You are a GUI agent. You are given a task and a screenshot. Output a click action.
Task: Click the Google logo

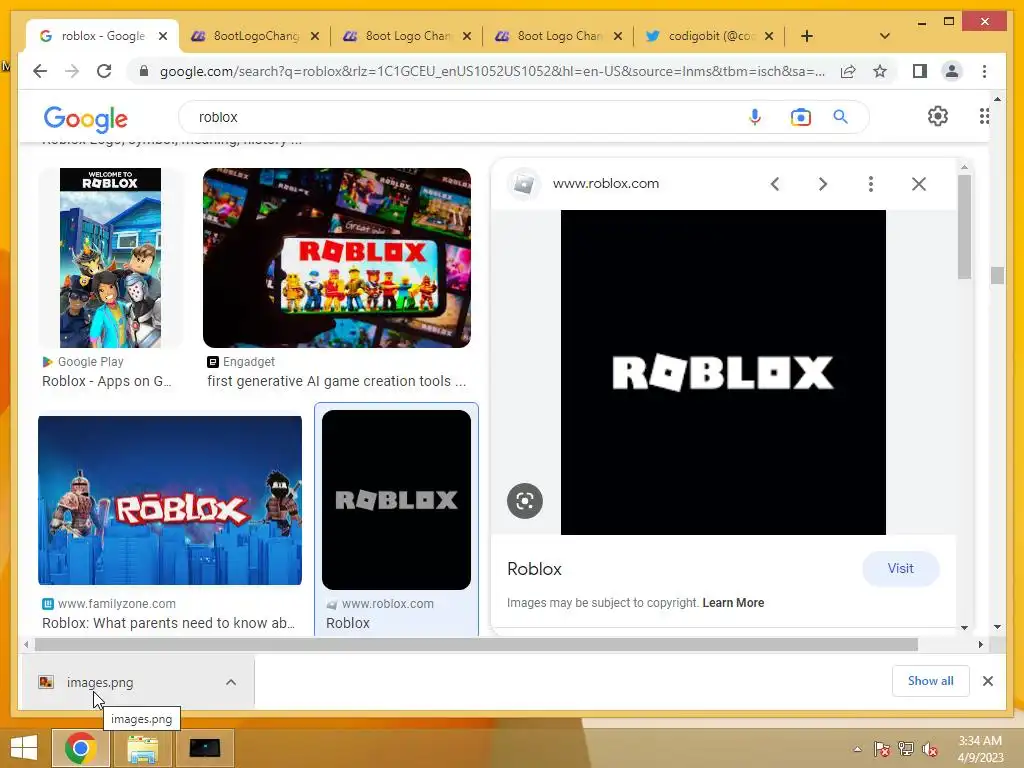coord(86,118)
